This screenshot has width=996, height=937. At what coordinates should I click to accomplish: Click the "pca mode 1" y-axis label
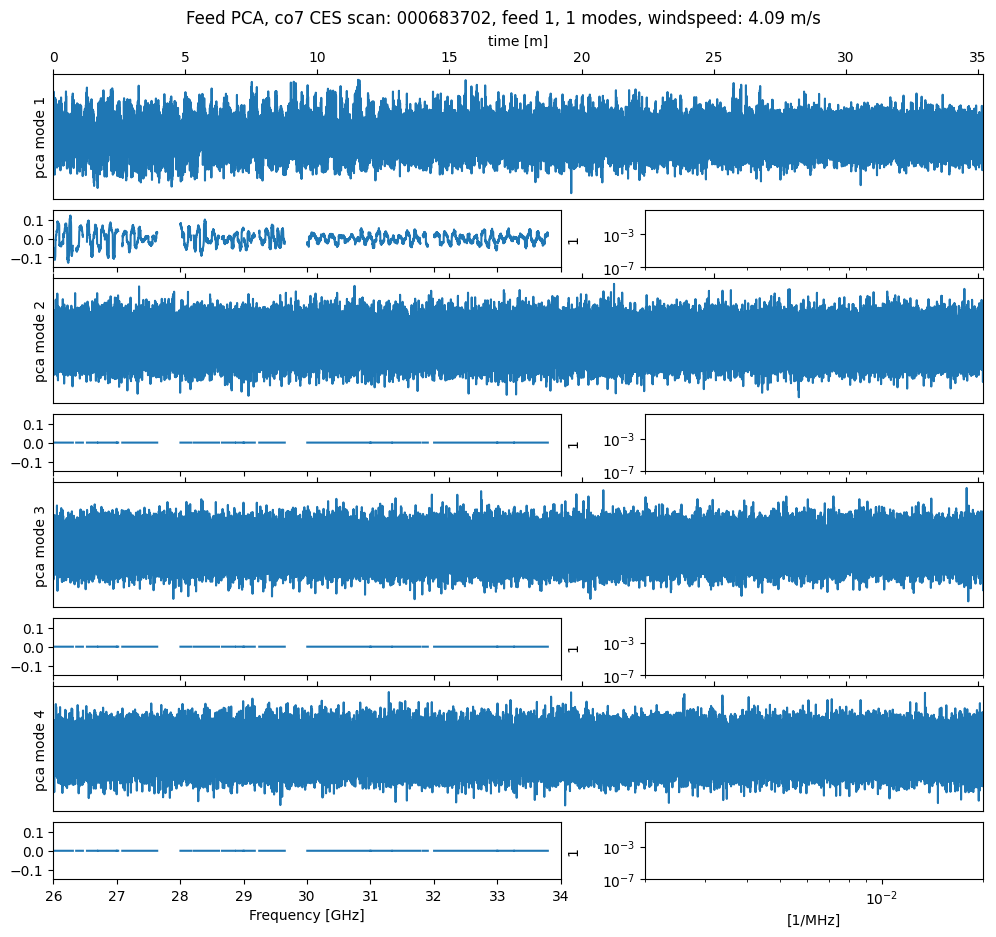(x=41, y=137)
